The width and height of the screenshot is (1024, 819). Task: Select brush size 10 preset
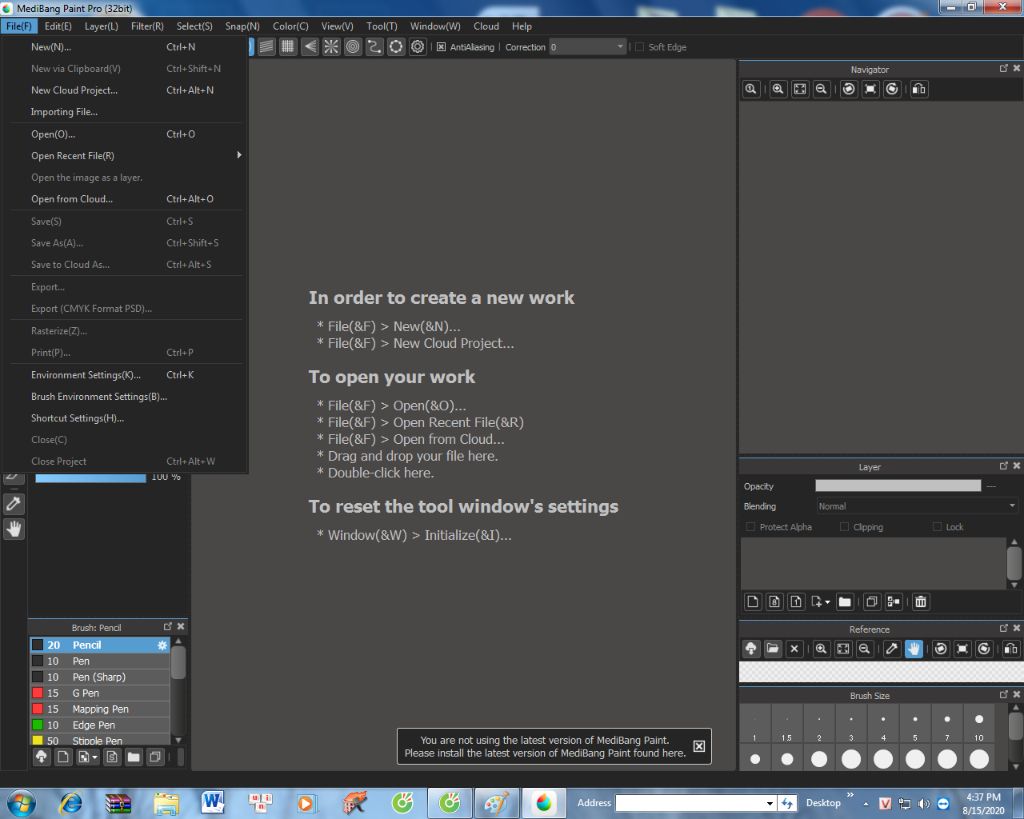click(x=979, y=725)
